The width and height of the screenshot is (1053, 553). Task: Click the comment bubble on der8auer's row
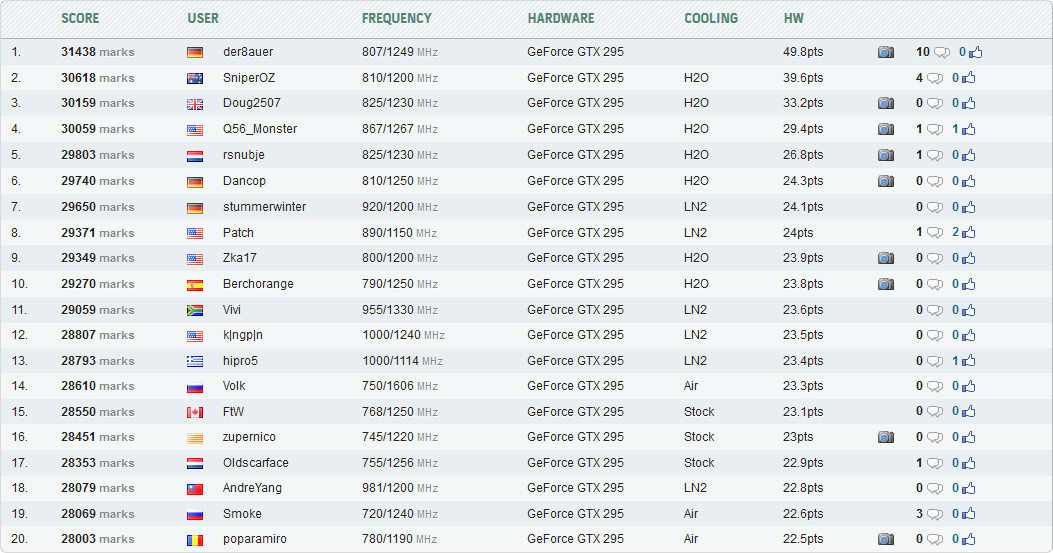coord(941,52)
